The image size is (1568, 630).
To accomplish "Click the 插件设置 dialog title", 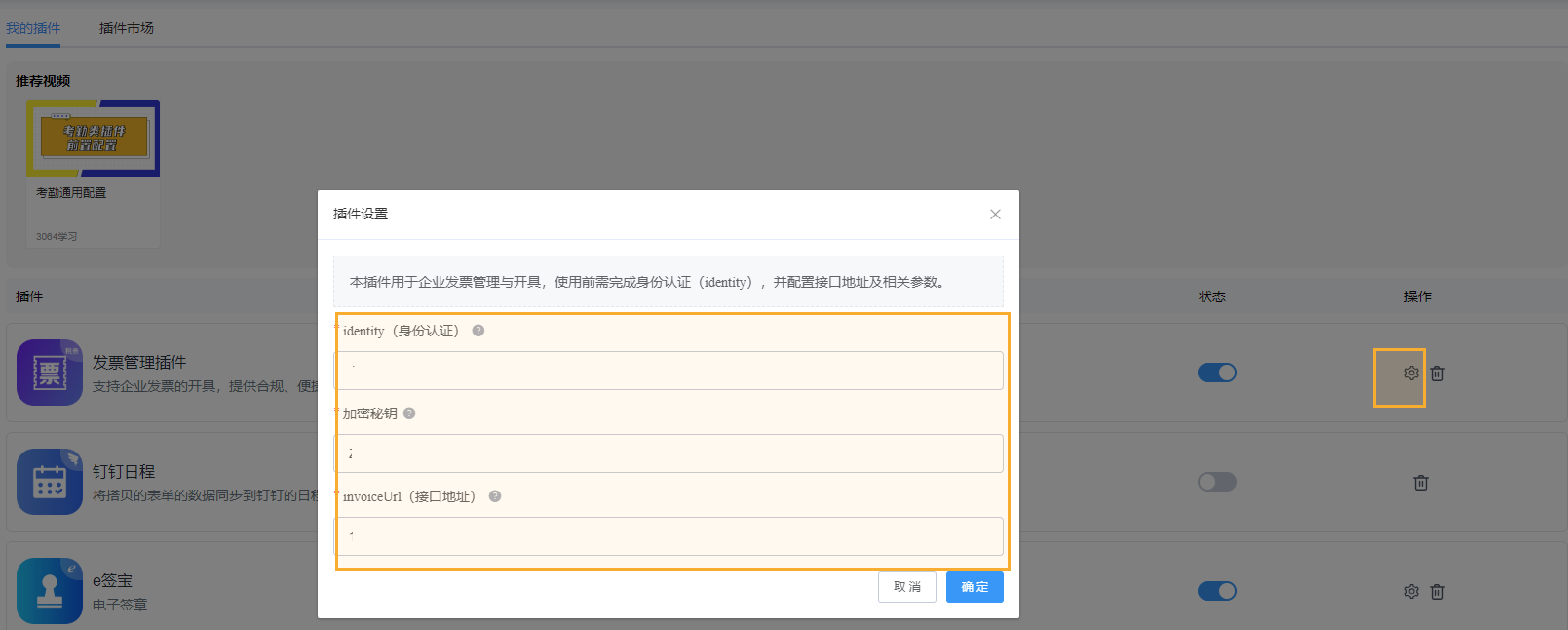I will [x=361, y=214].
